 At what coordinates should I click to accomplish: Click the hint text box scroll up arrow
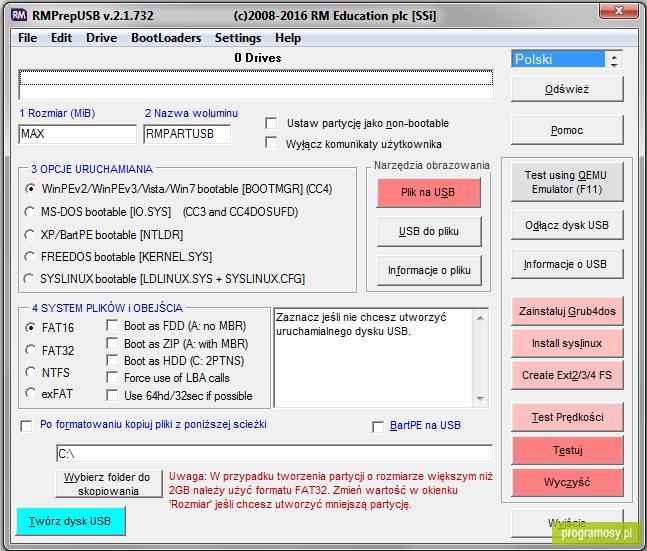480,318
